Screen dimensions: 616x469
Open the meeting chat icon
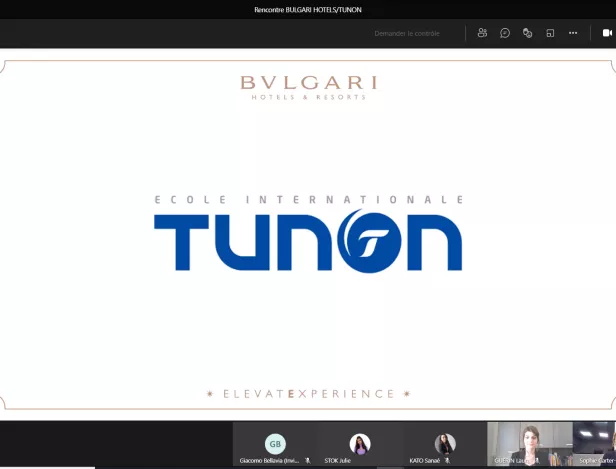[x=505, y=33]
